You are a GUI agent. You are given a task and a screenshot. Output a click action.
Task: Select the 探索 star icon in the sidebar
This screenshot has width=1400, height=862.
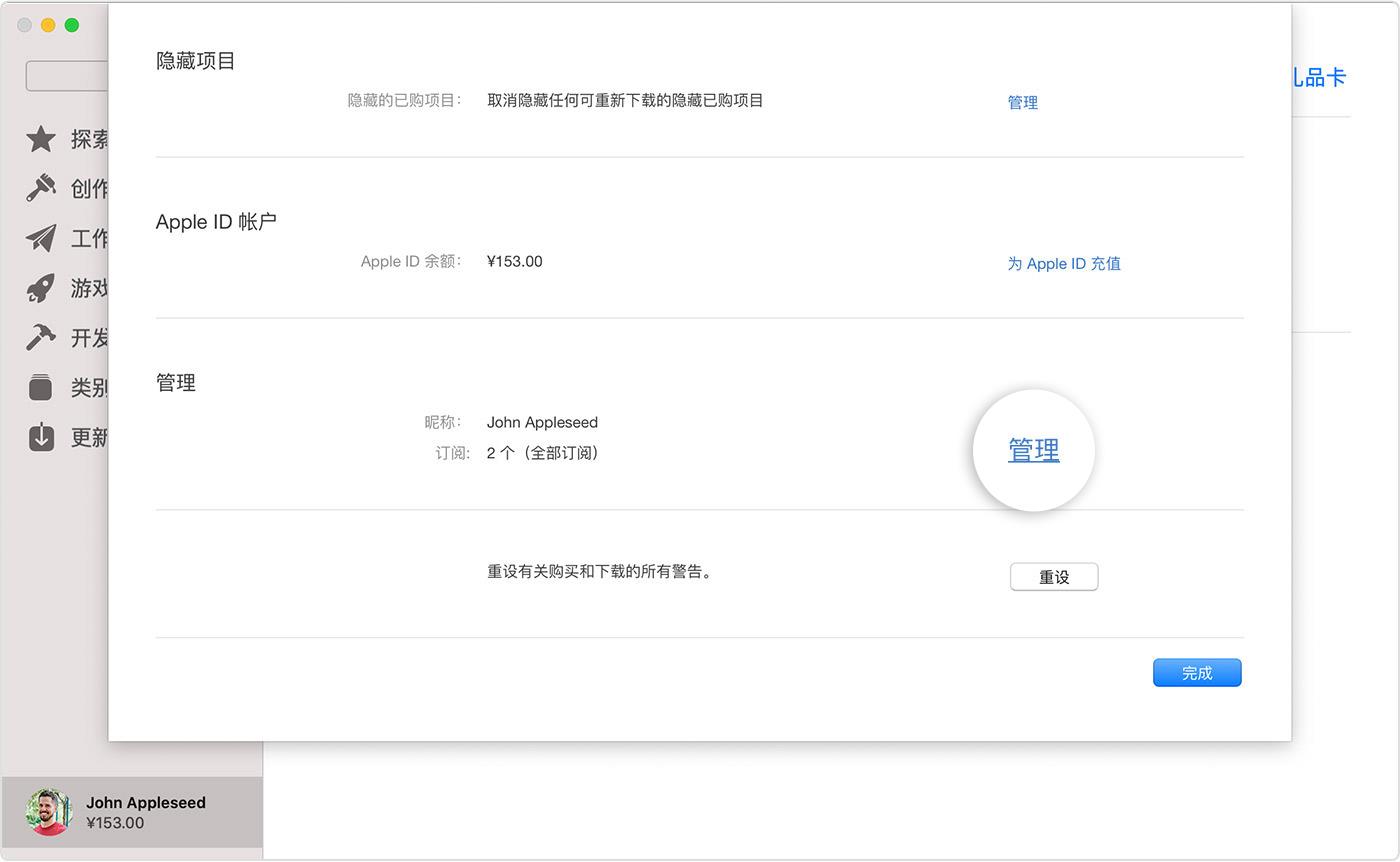click(x=40, y=139)
